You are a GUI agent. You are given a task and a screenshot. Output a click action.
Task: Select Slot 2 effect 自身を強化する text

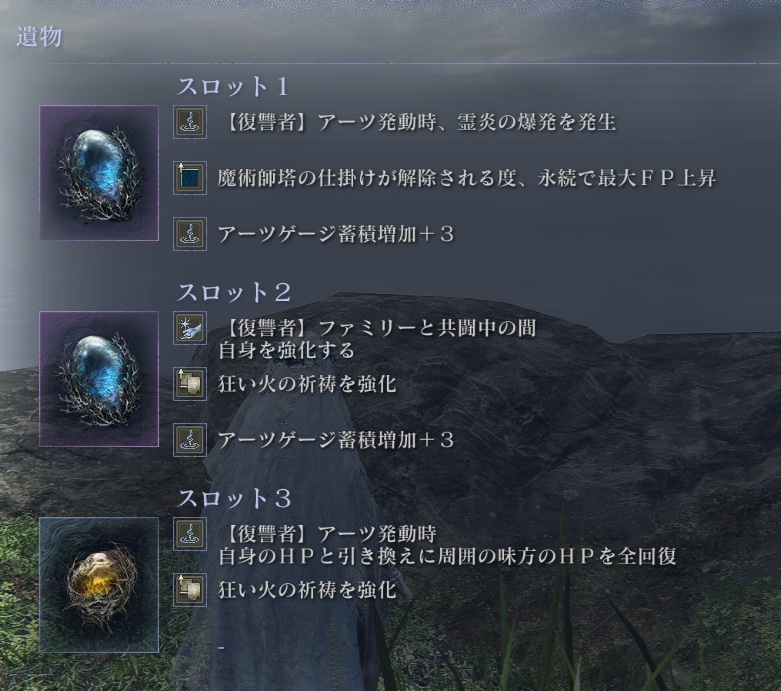point(286,350)
